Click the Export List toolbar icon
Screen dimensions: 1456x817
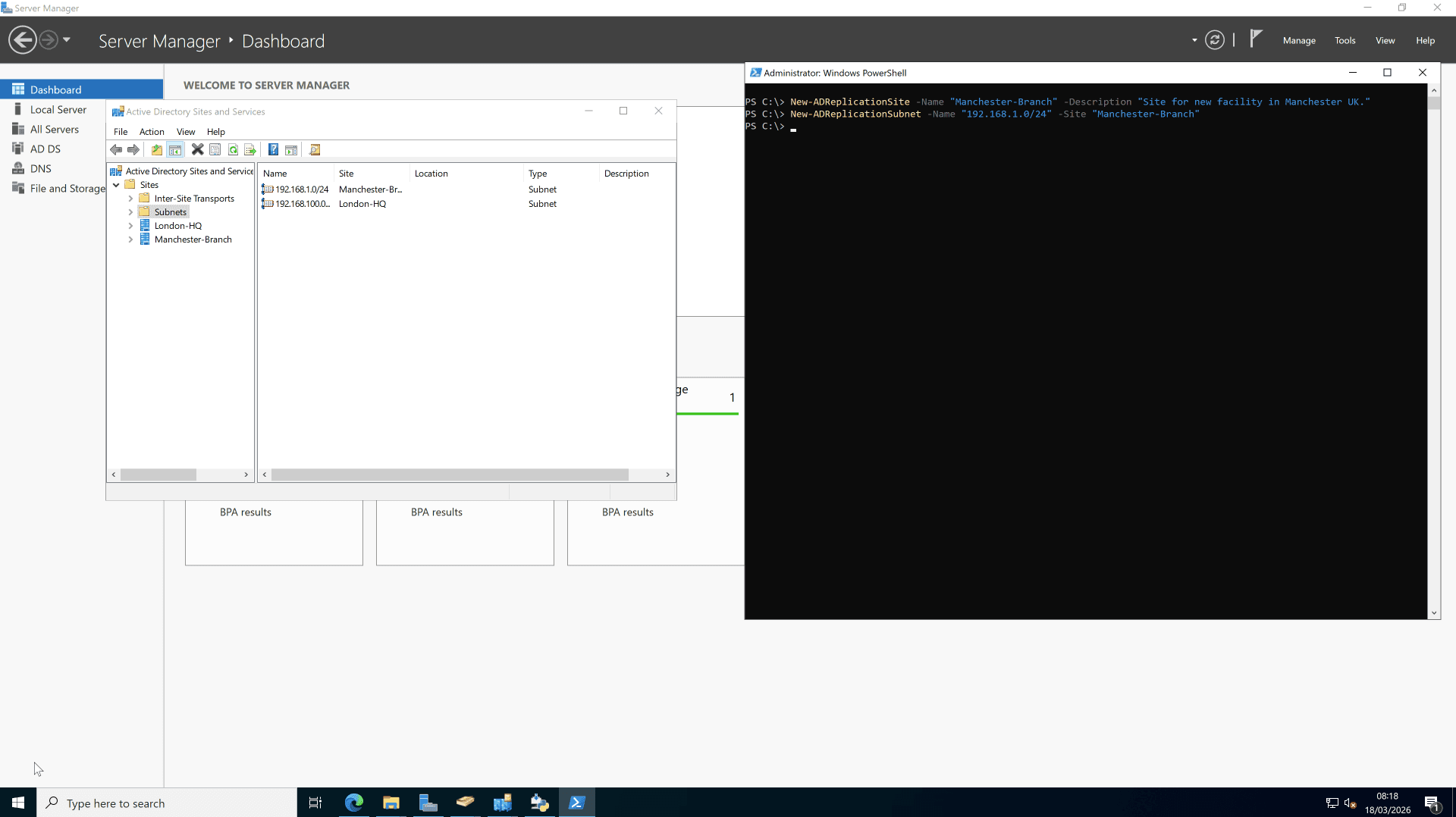[x=250, y=149]
